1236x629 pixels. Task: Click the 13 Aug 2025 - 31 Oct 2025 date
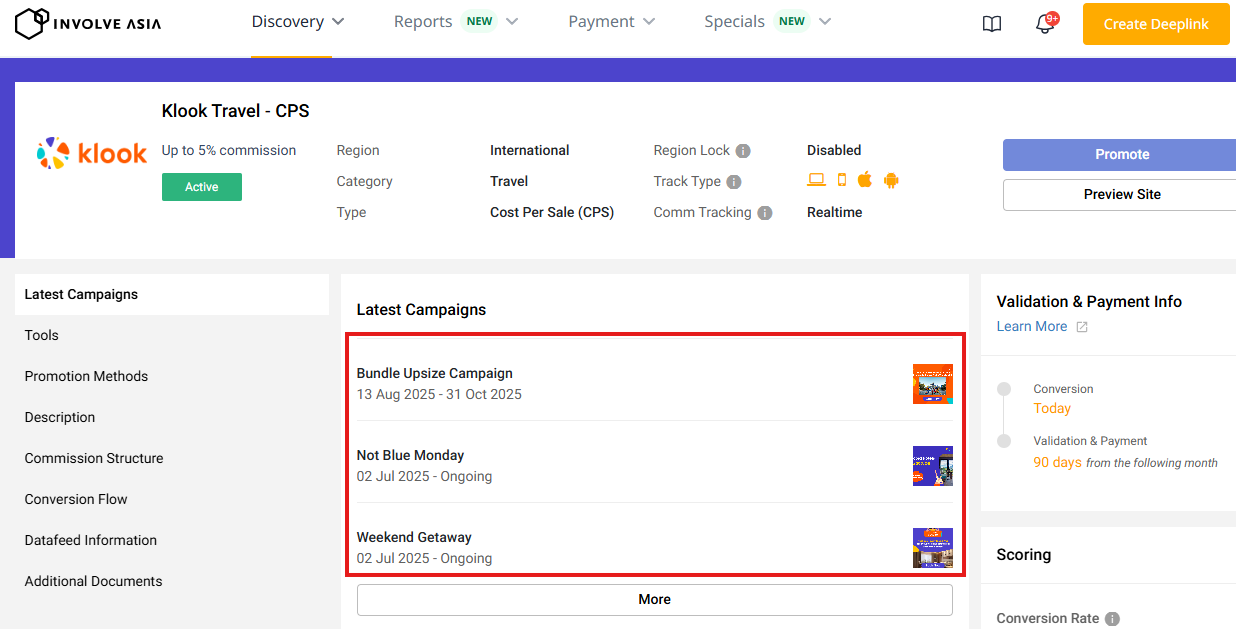[x=440, y=395]
